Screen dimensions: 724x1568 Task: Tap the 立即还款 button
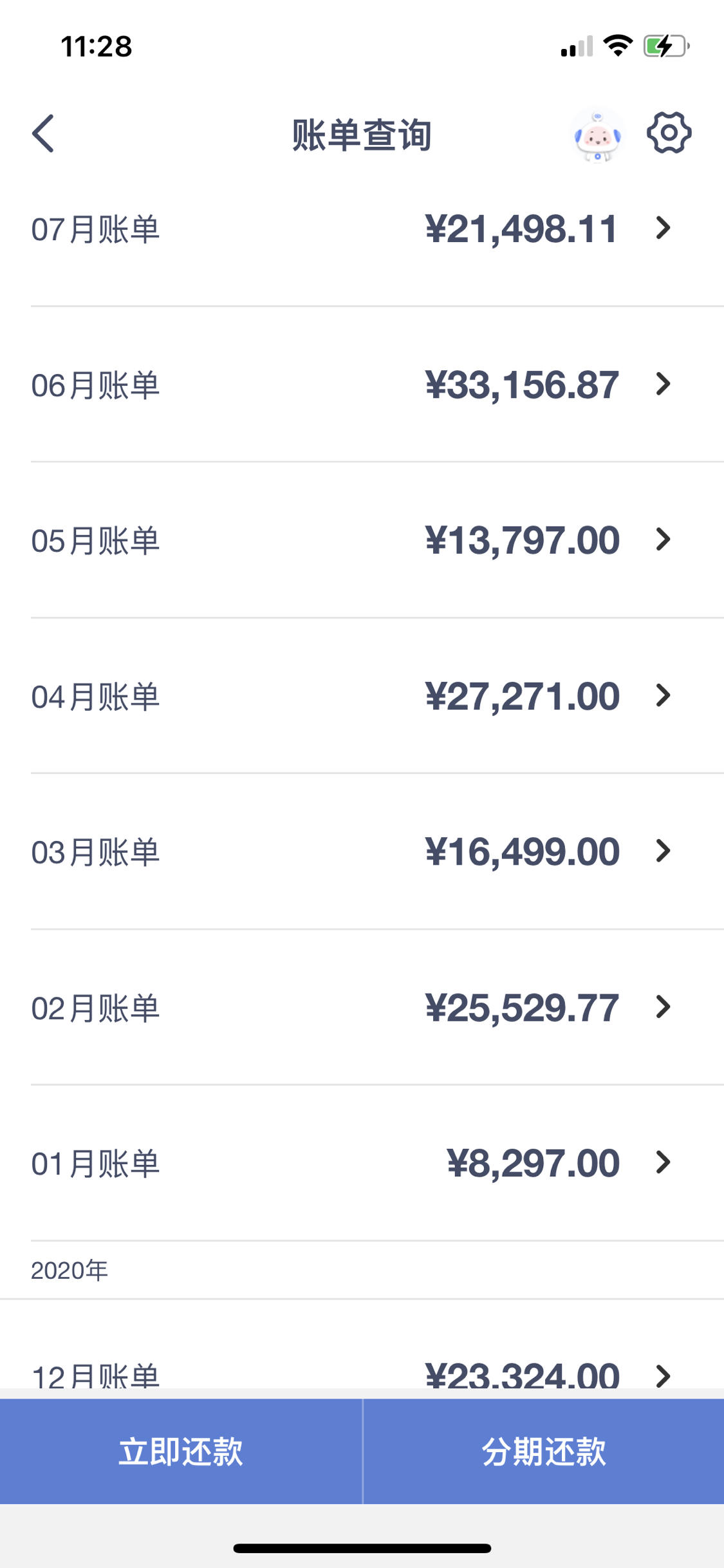(x=181, y=1451)
